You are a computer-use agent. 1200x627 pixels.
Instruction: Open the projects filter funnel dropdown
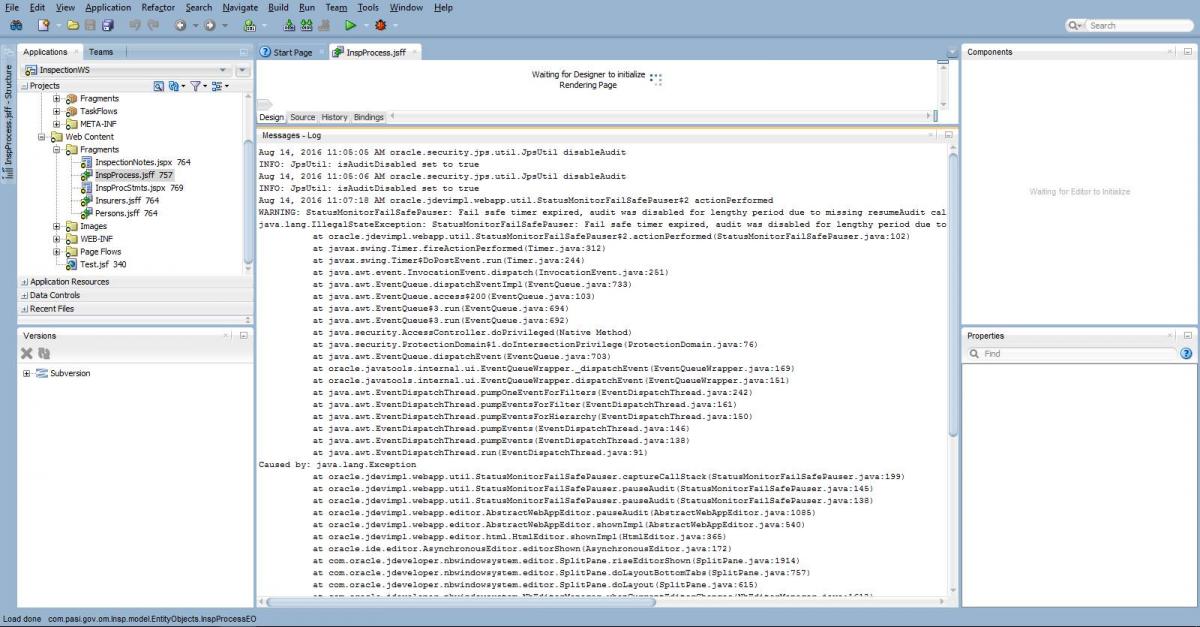197,86
